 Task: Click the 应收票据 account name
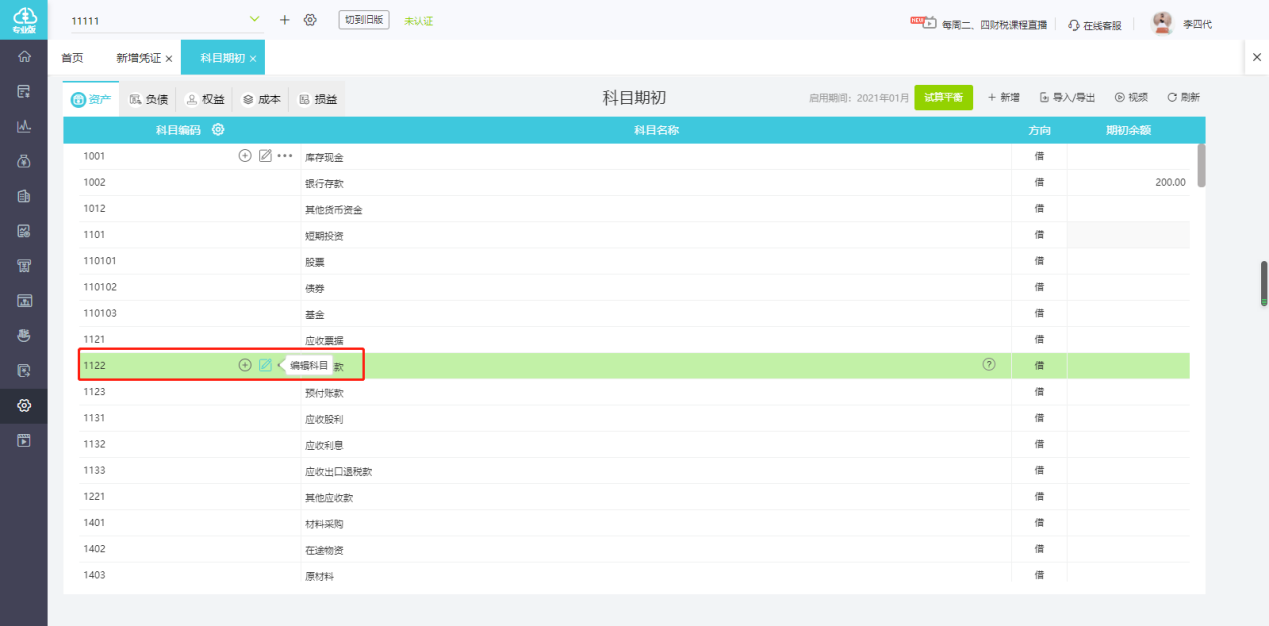click(324, 340)
